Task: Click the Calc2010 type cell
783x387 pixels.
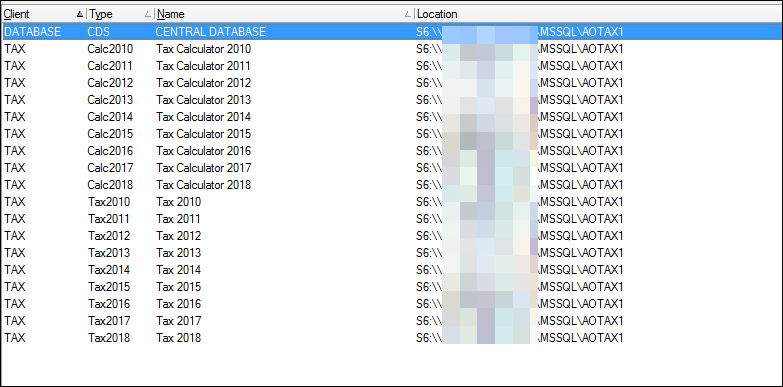Action: coord(110,49)
